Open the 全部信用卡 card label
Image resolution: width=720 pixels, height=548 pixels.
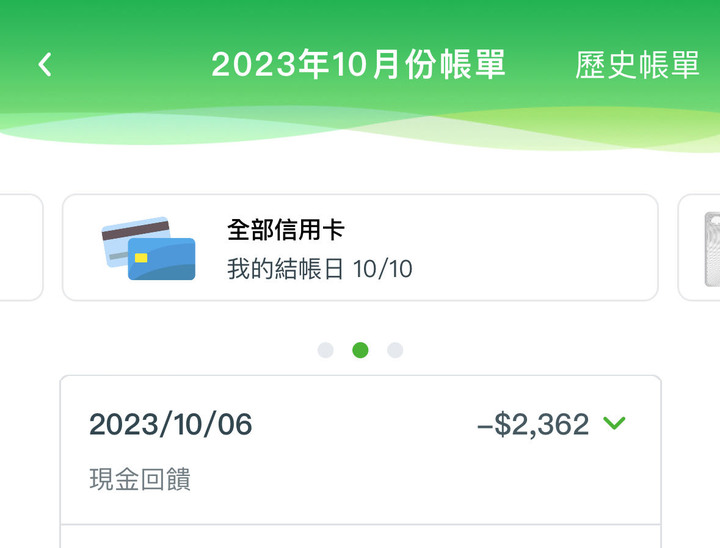click(286, 230)
